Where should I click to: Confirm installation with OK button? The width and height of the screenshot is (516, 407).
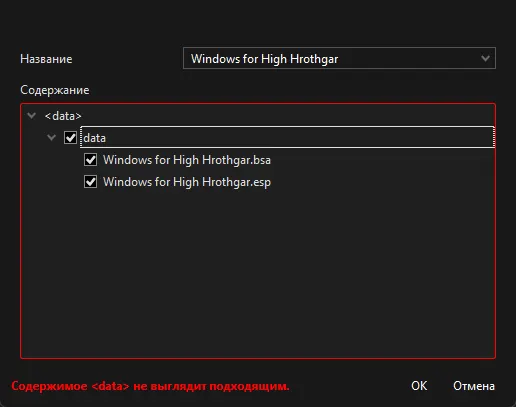[419, 386]
